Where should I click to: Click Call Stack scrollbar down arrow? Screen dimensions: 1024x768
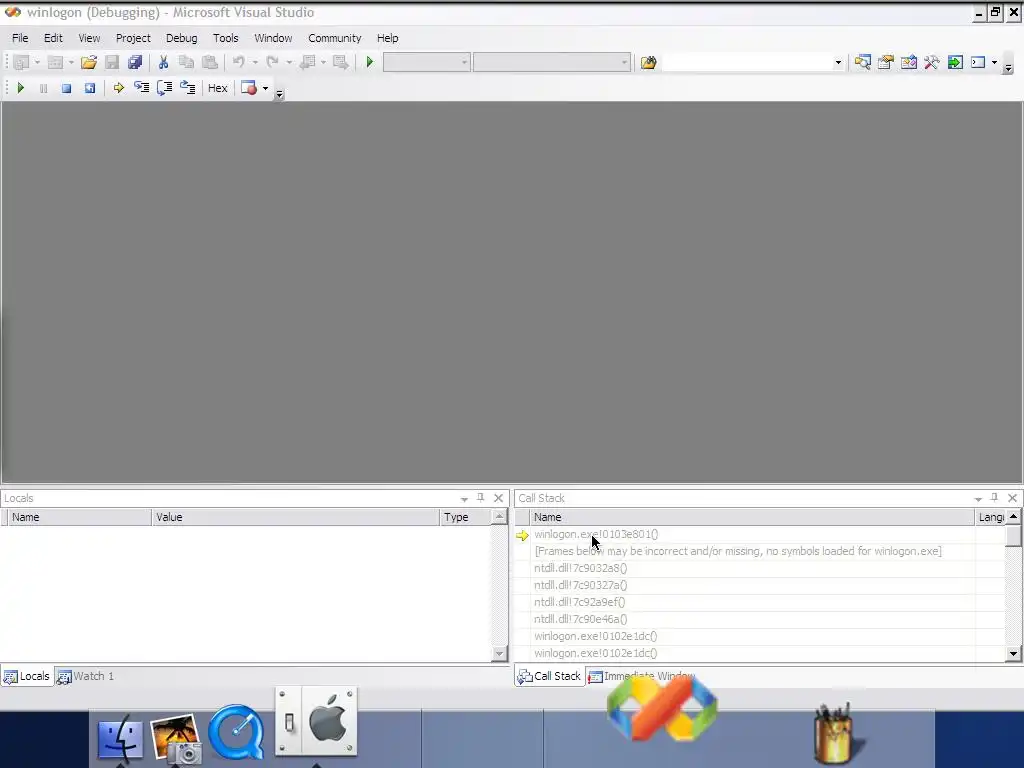1013,653
